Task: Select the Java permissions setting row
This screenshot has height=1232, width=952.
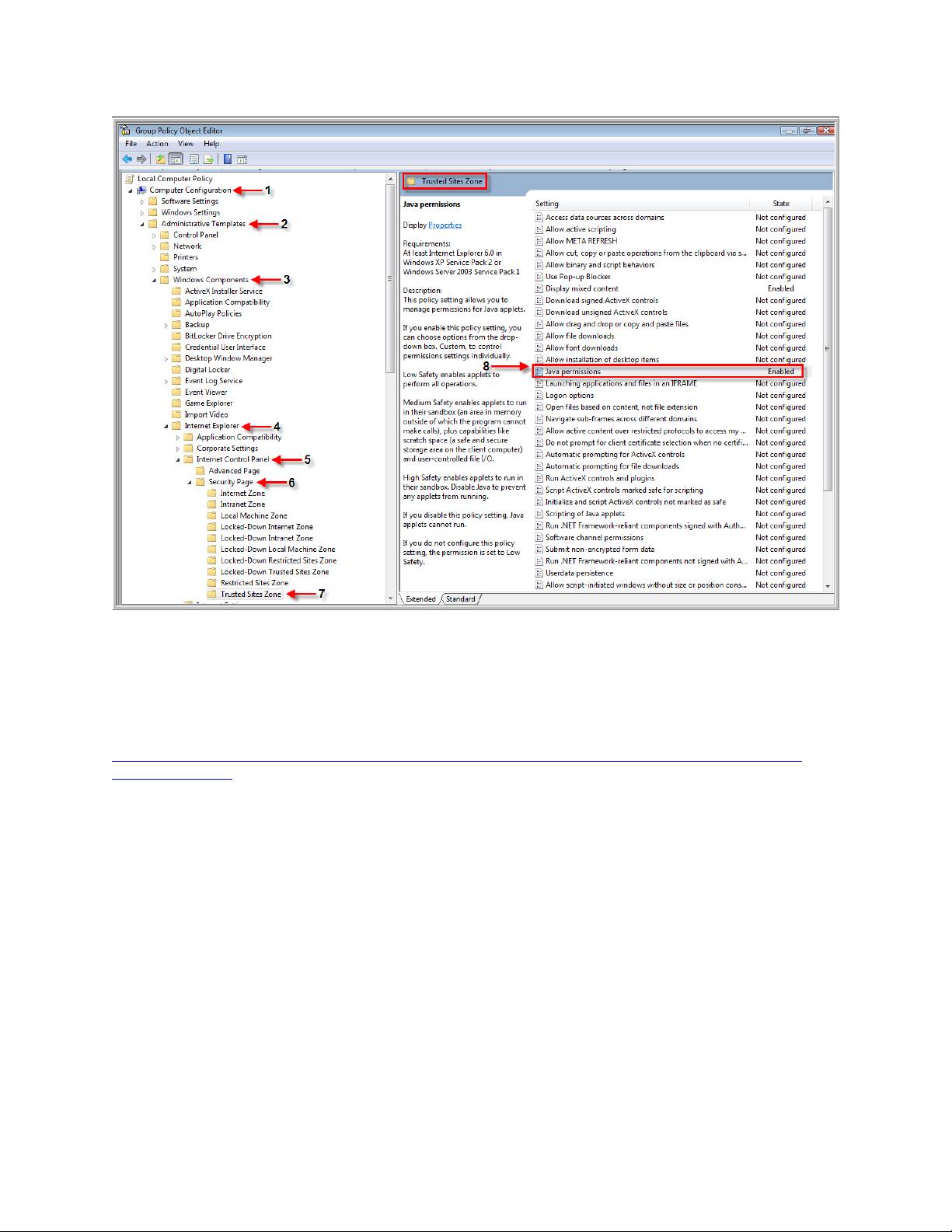Action: coord(668,372)
